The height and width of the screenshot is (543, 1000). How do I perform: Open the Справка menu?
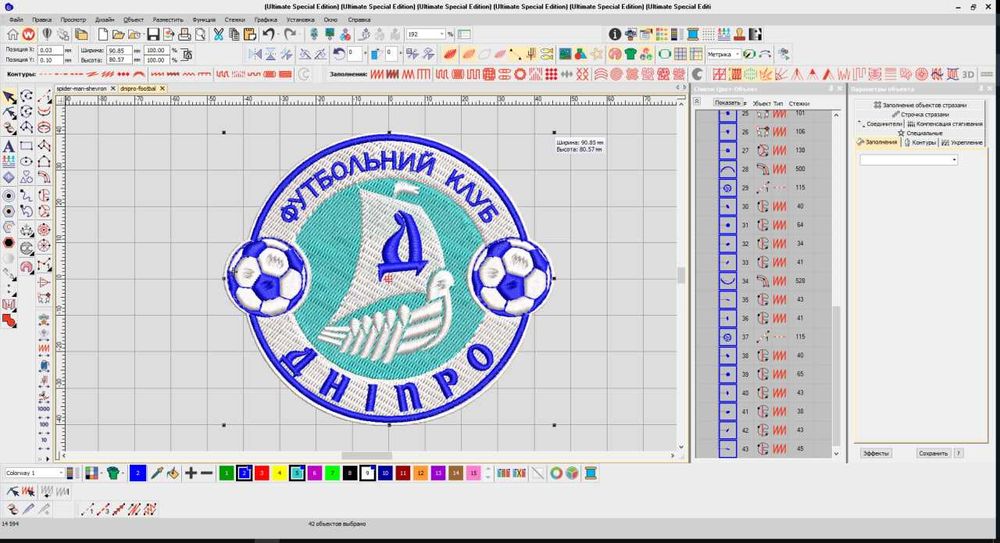(359, 20)
